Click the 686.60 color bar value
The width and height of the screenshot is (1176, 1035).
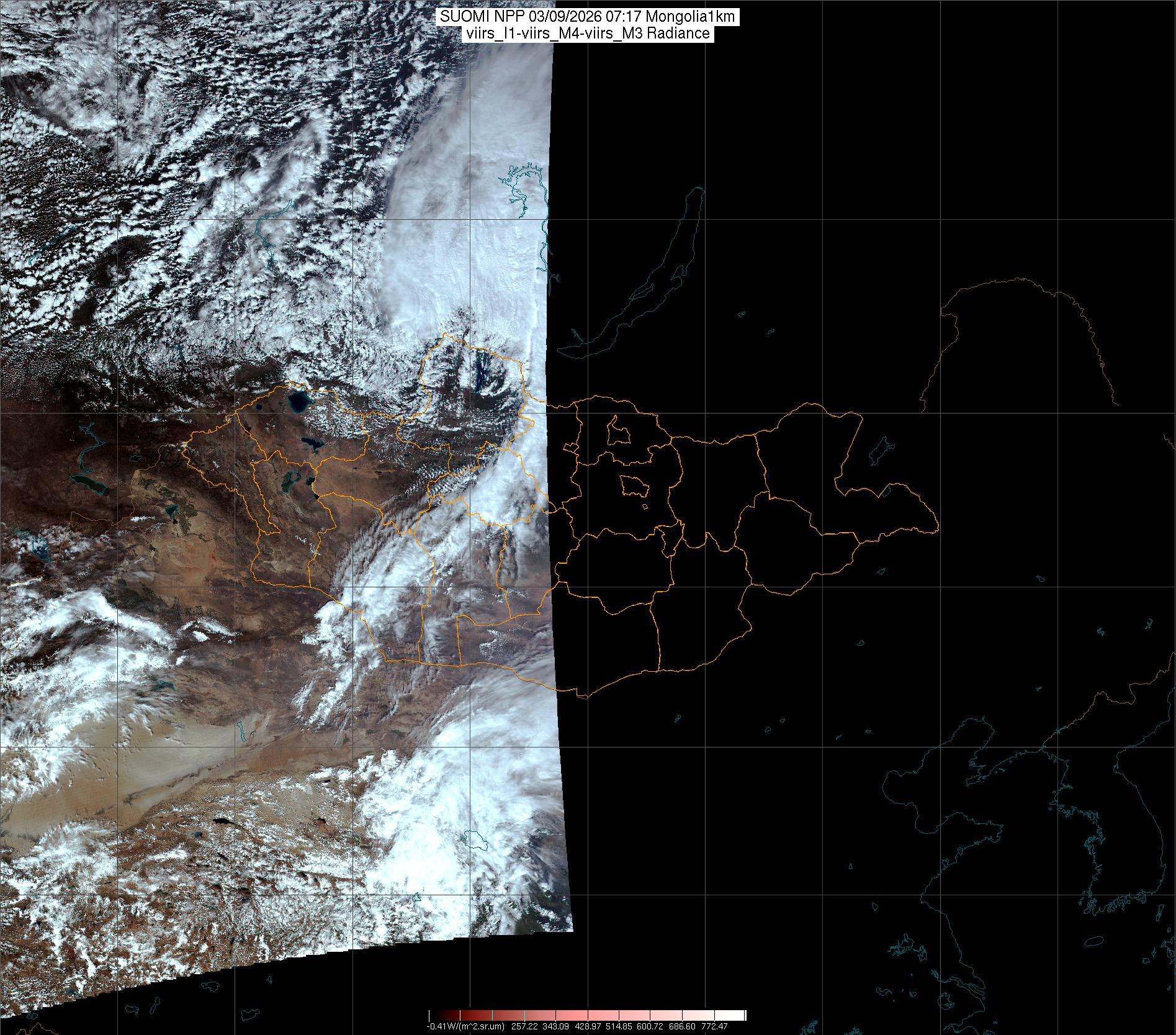(x=682, y=1026)
